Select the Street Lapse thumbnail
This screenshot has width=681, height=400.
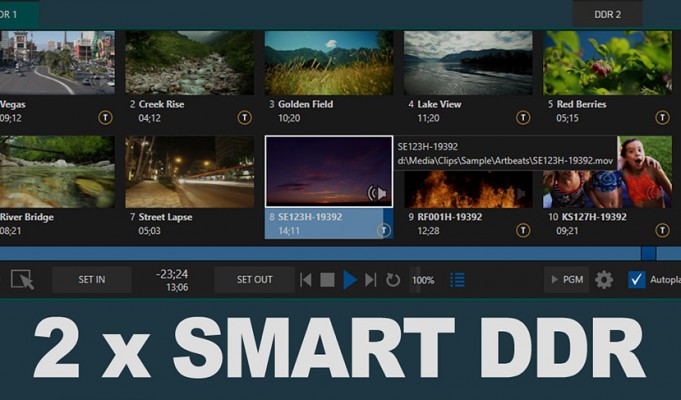pyautogui.click(x=190, y=172)
